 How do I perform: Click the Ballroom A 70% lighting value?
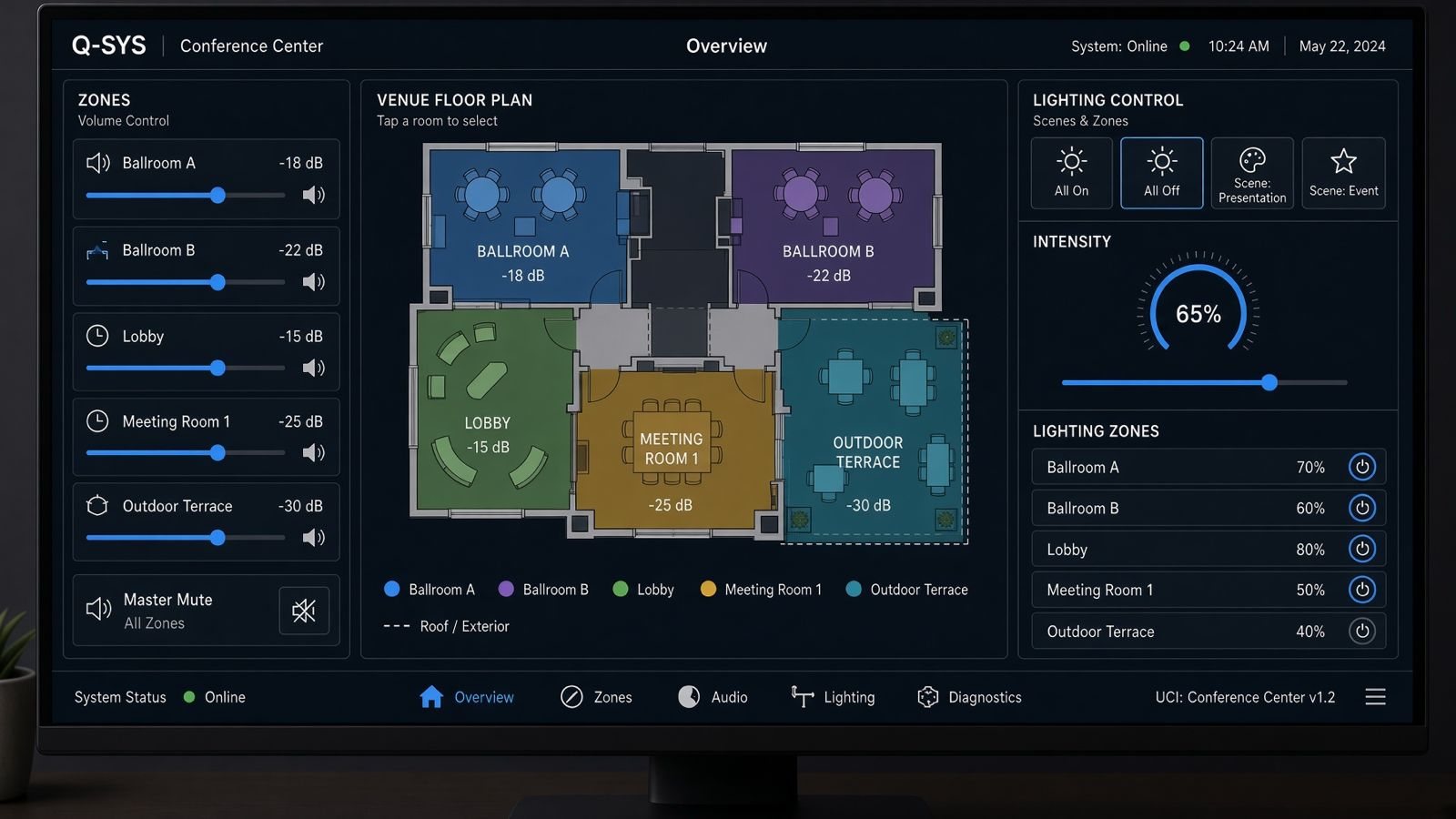pyautogui.click(x=1310, y=467)
